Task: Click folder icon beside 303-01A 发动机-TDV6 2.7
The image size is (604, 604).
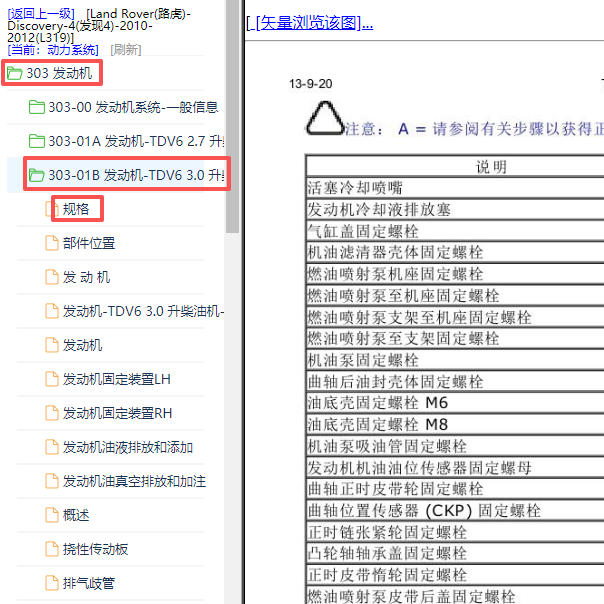Action: 37,141
